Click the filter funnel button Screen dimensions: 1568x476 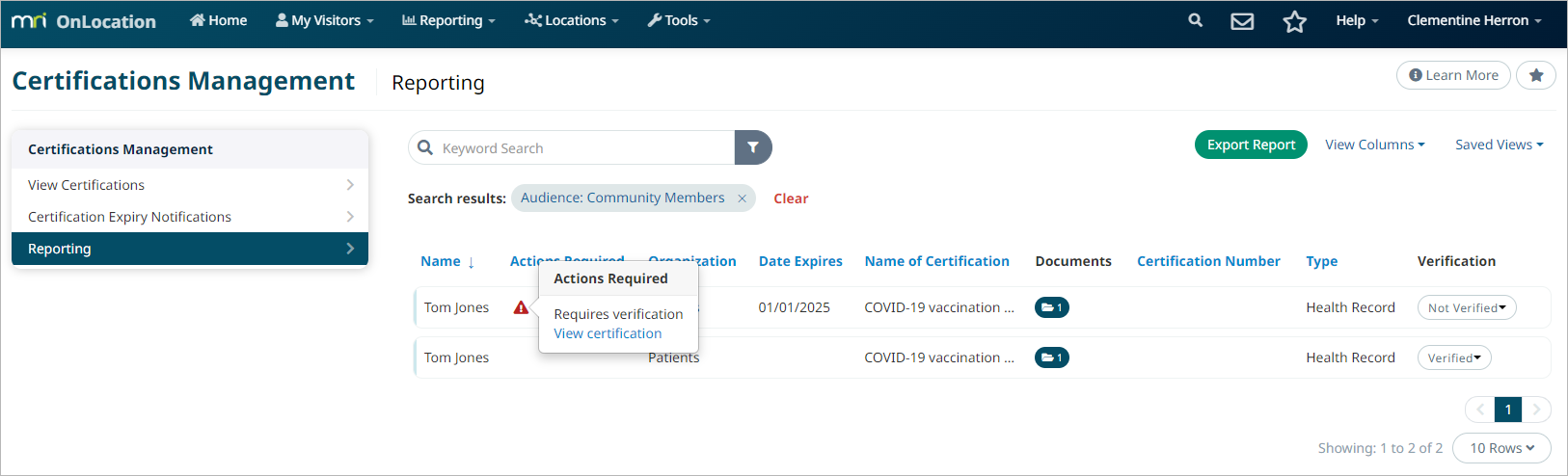point(753,147)
